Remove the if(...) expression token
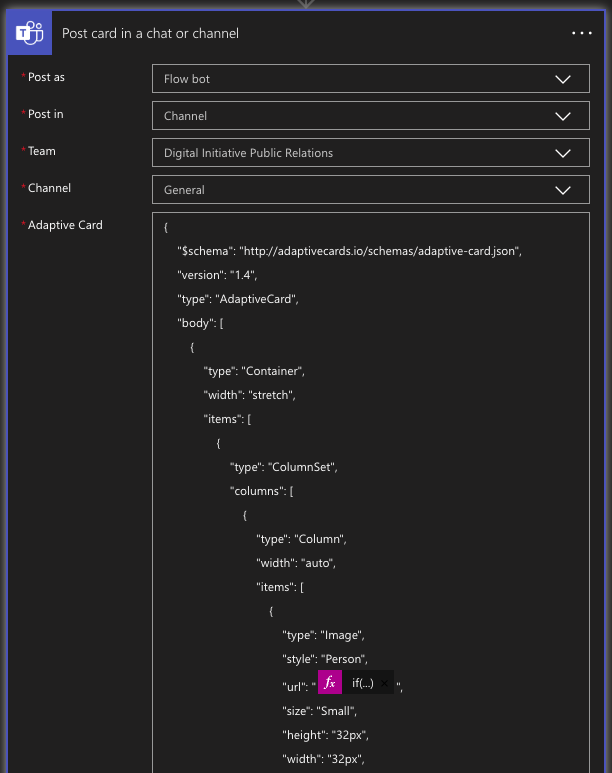 click(385, 683)
